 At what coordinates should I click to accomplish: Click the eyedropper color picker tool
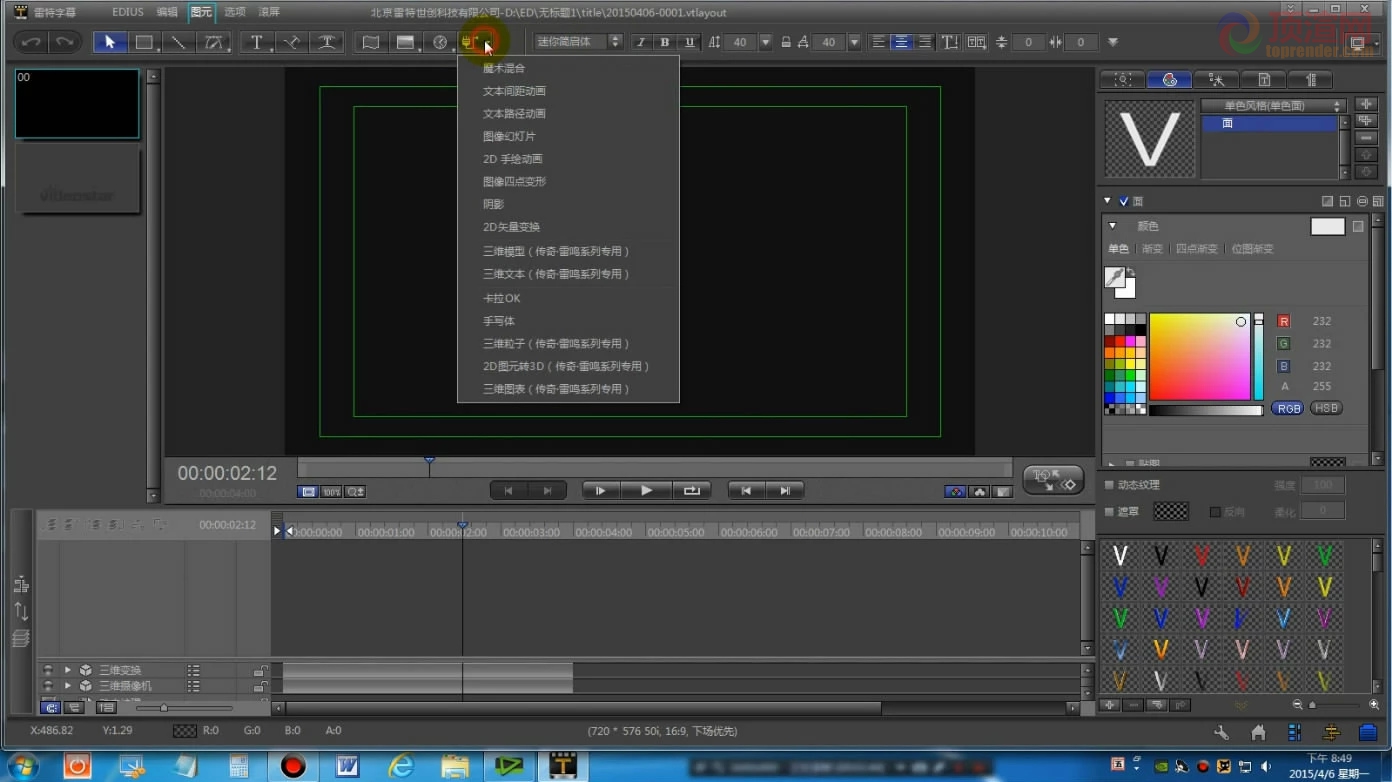(1115, 277)
